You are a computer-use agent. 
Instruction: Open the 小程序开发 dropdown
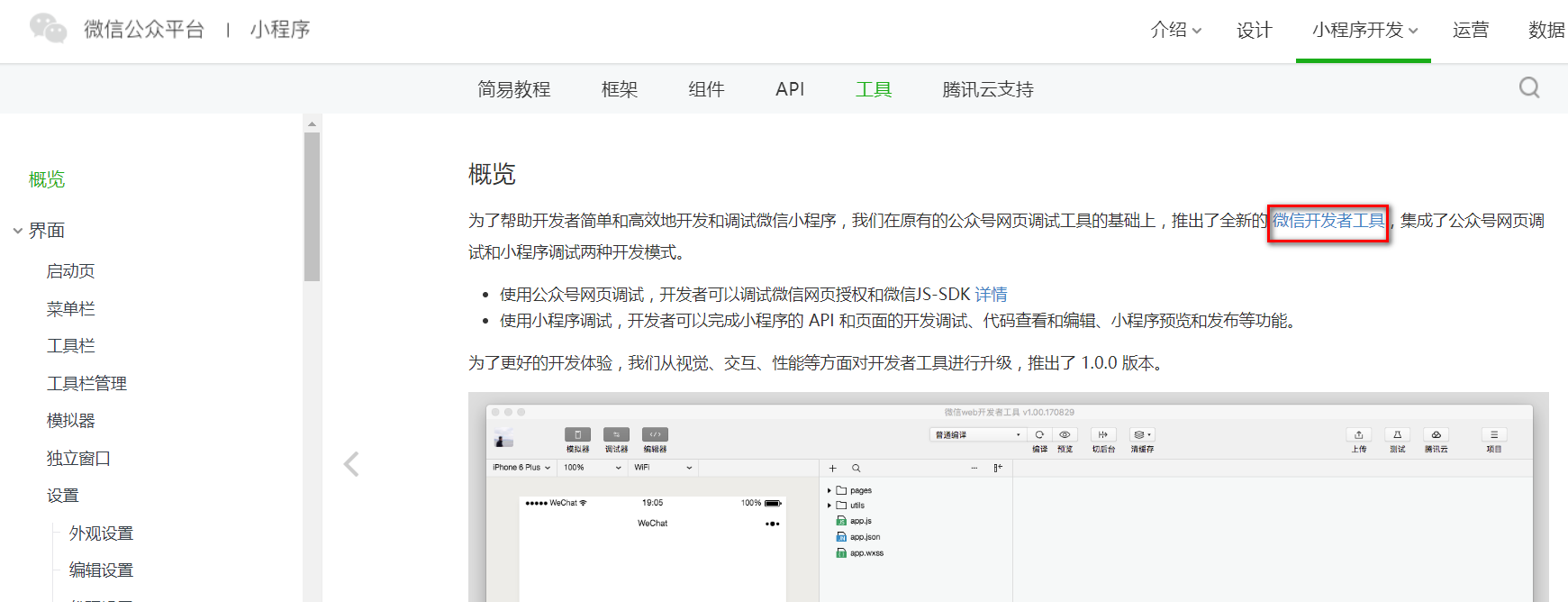[x=1364, y=30]
